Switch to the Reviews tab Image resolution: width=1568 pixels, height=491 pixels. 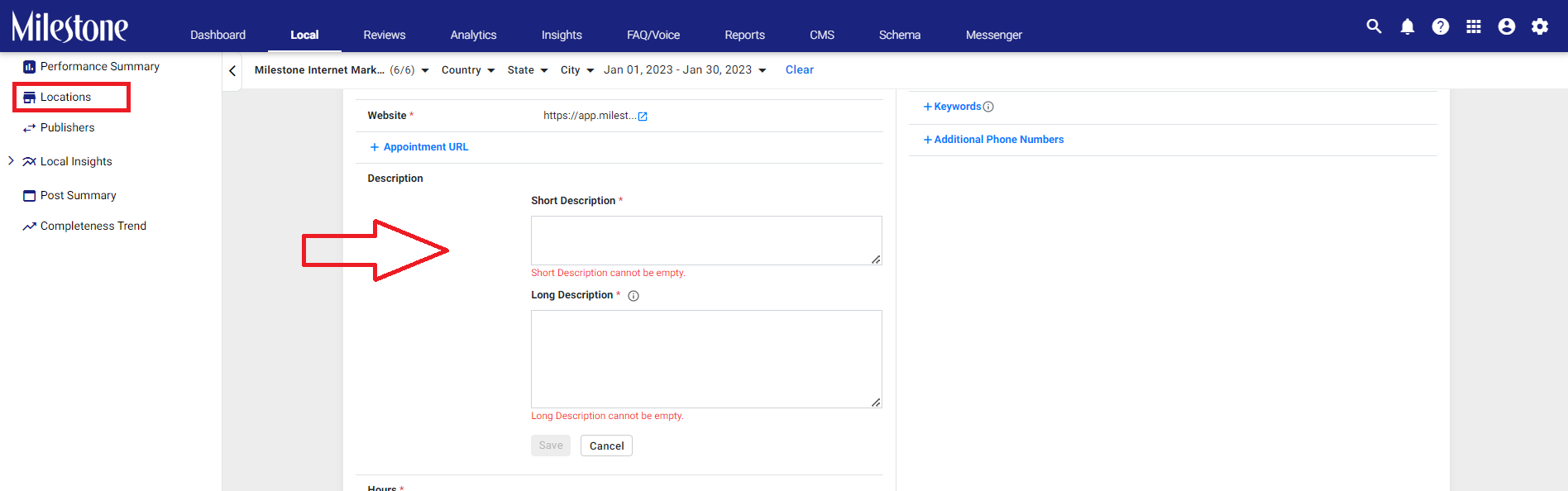click(385, 35)
